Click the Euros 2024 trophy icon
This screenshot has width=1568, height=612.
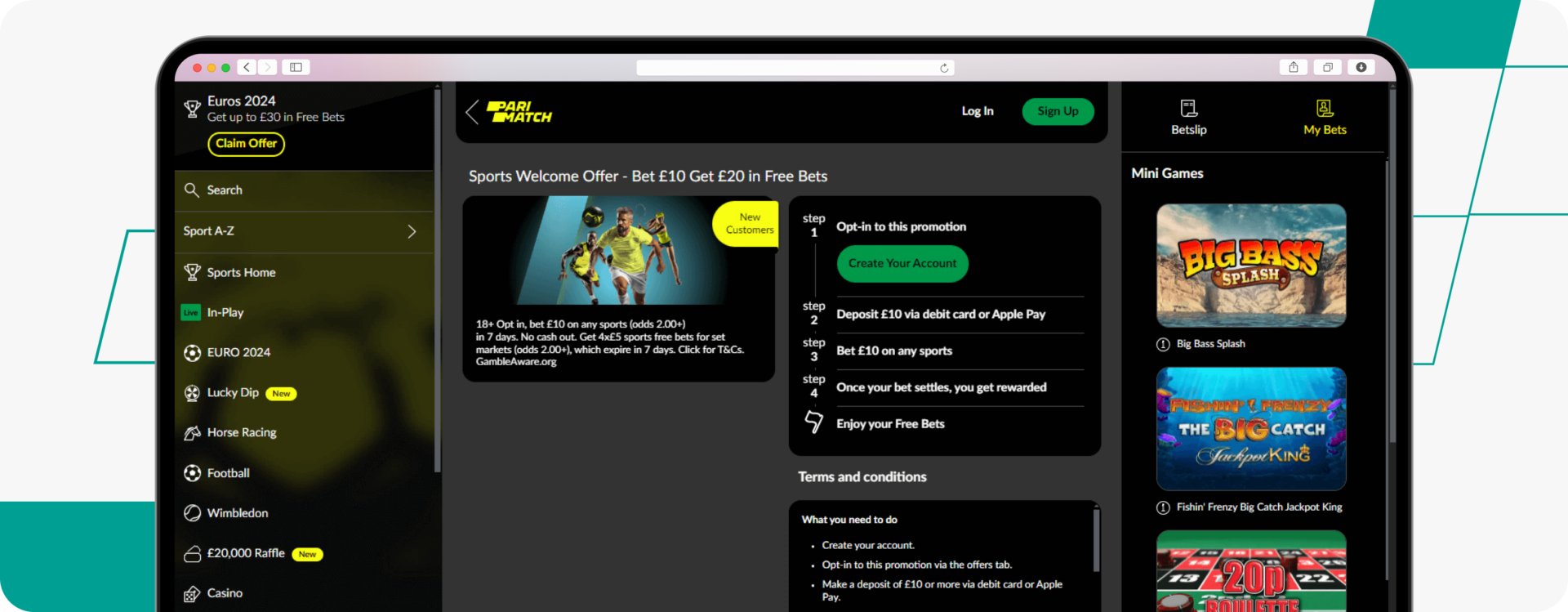pos(192,109)
